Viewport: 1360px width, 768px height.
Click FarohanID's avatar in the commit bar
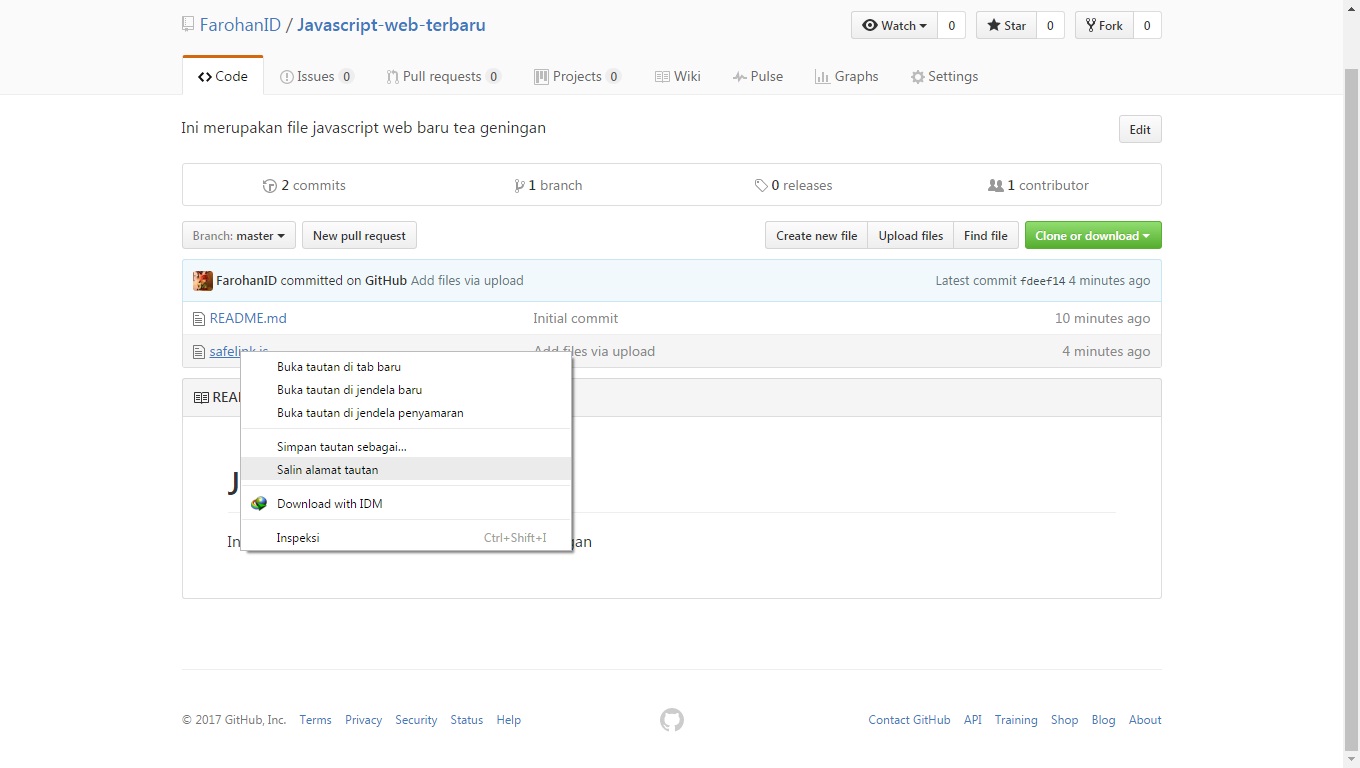(203, 281)
